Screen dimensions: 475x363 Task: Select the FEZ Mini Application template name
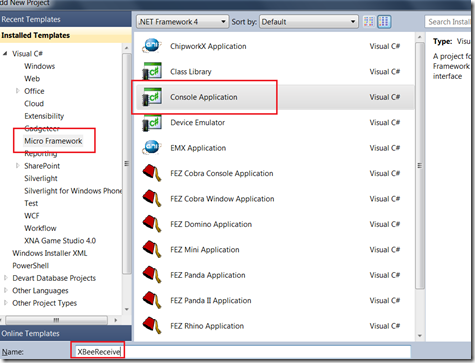click(x=205, y=250)
